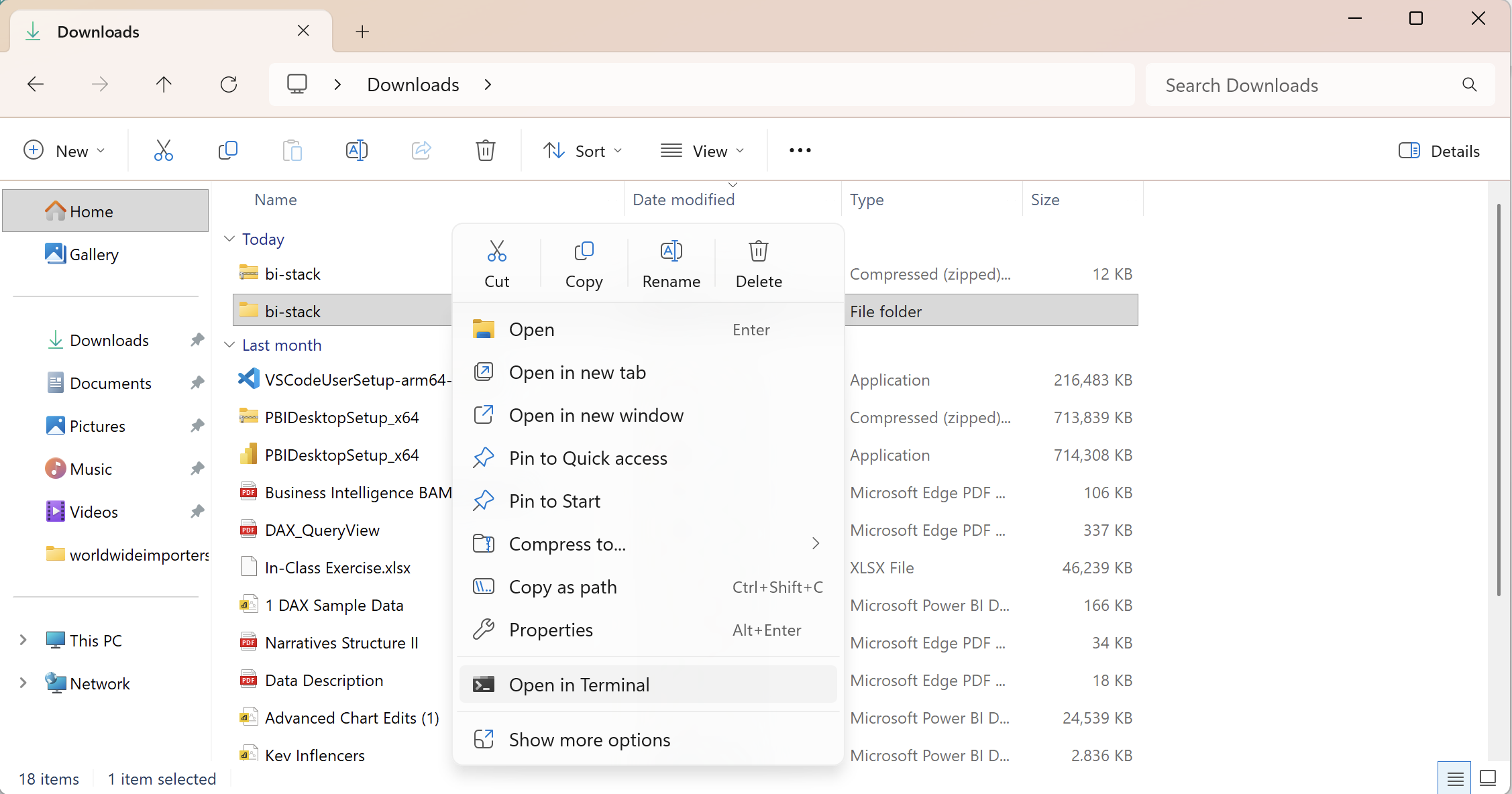1512x794 pixels.
Task: Click the vertical scrollbar of the file list
Action: pyautogui.click(x=1499, y=400)
